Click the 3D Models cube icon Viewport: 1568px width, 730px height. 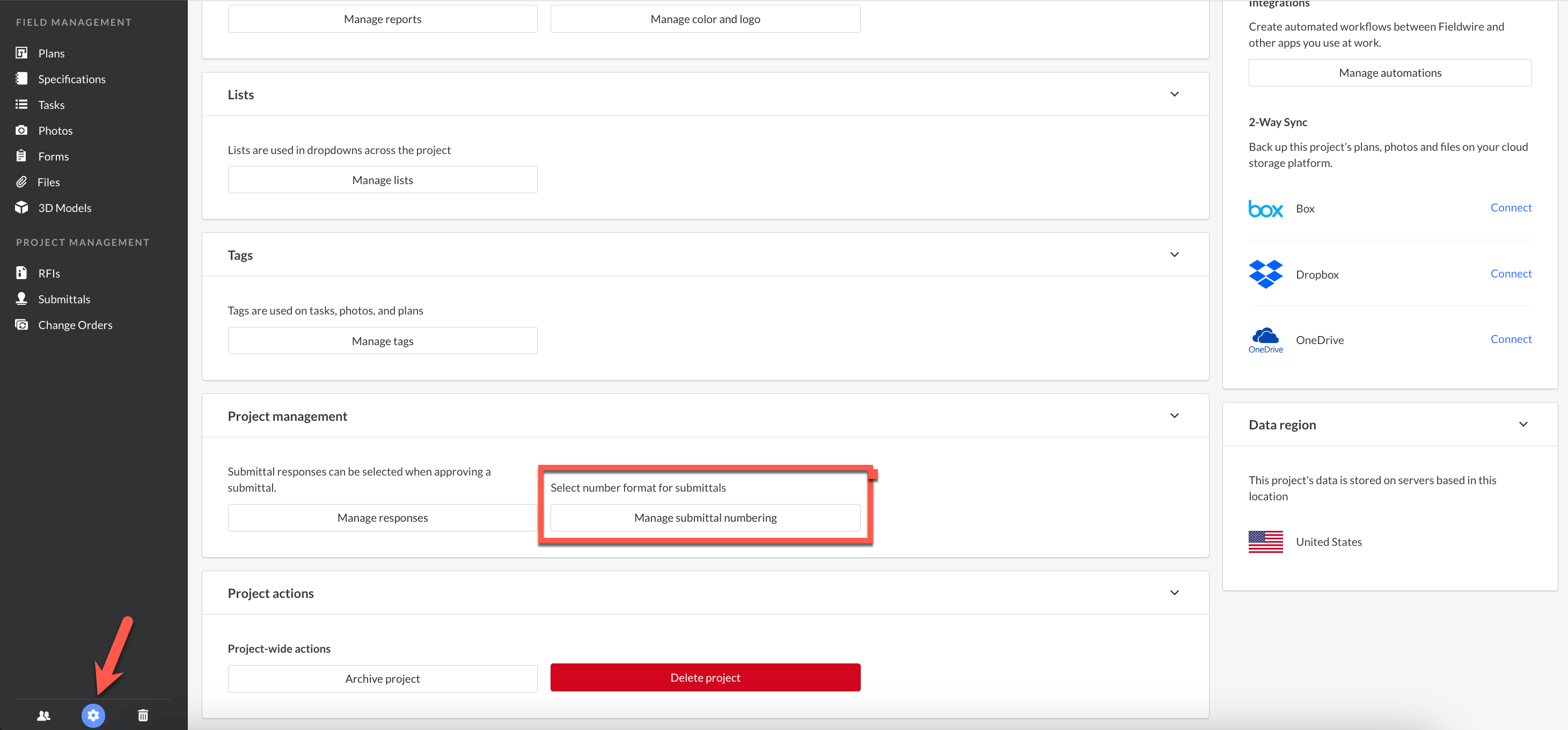(x=21, y=208)
